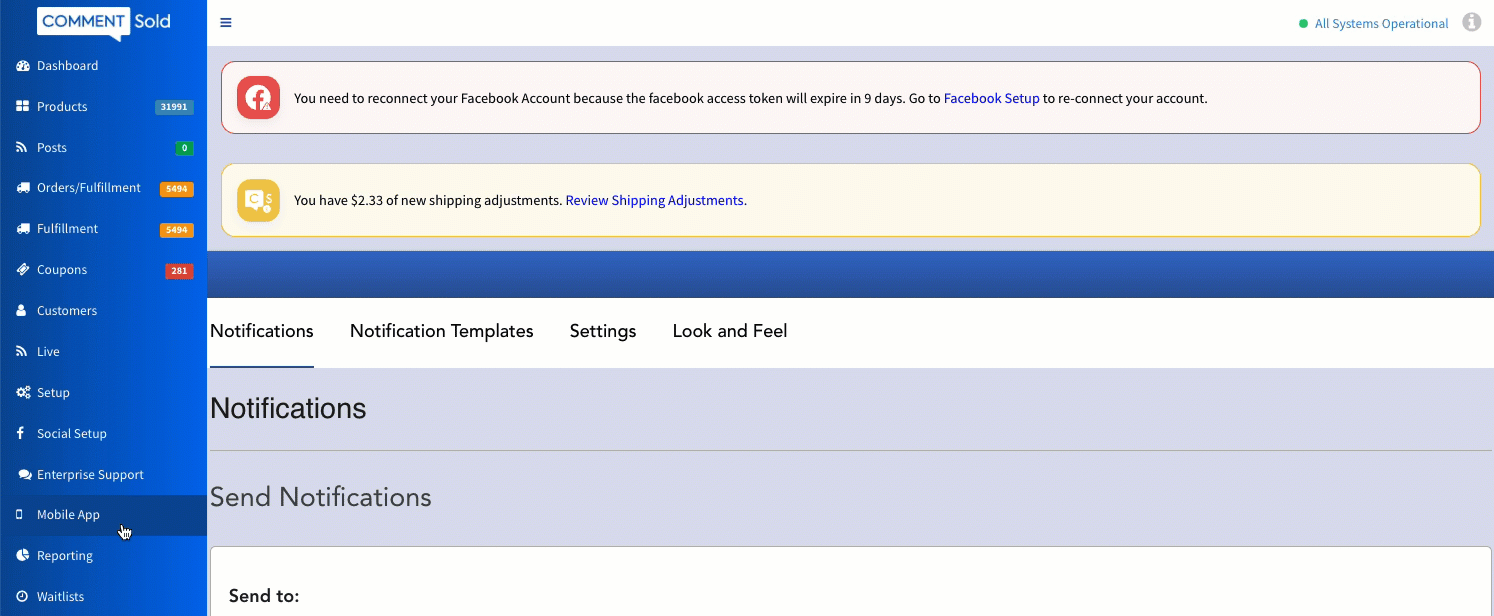Click the info circle icon at top right
Screen dimensions: 1494x616
1471,22
